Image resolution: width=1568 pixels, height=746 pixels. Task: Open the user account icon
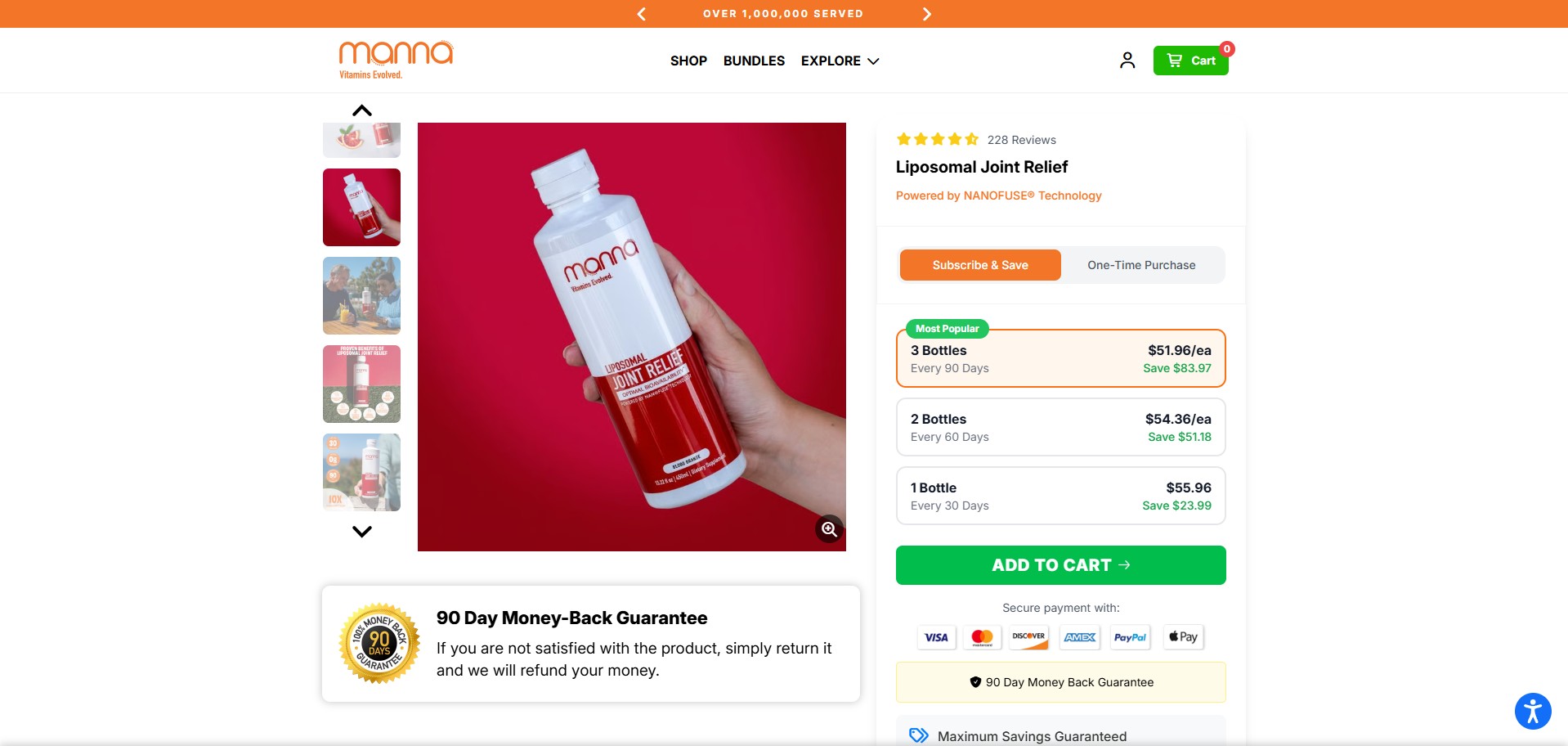(1127, 61)
